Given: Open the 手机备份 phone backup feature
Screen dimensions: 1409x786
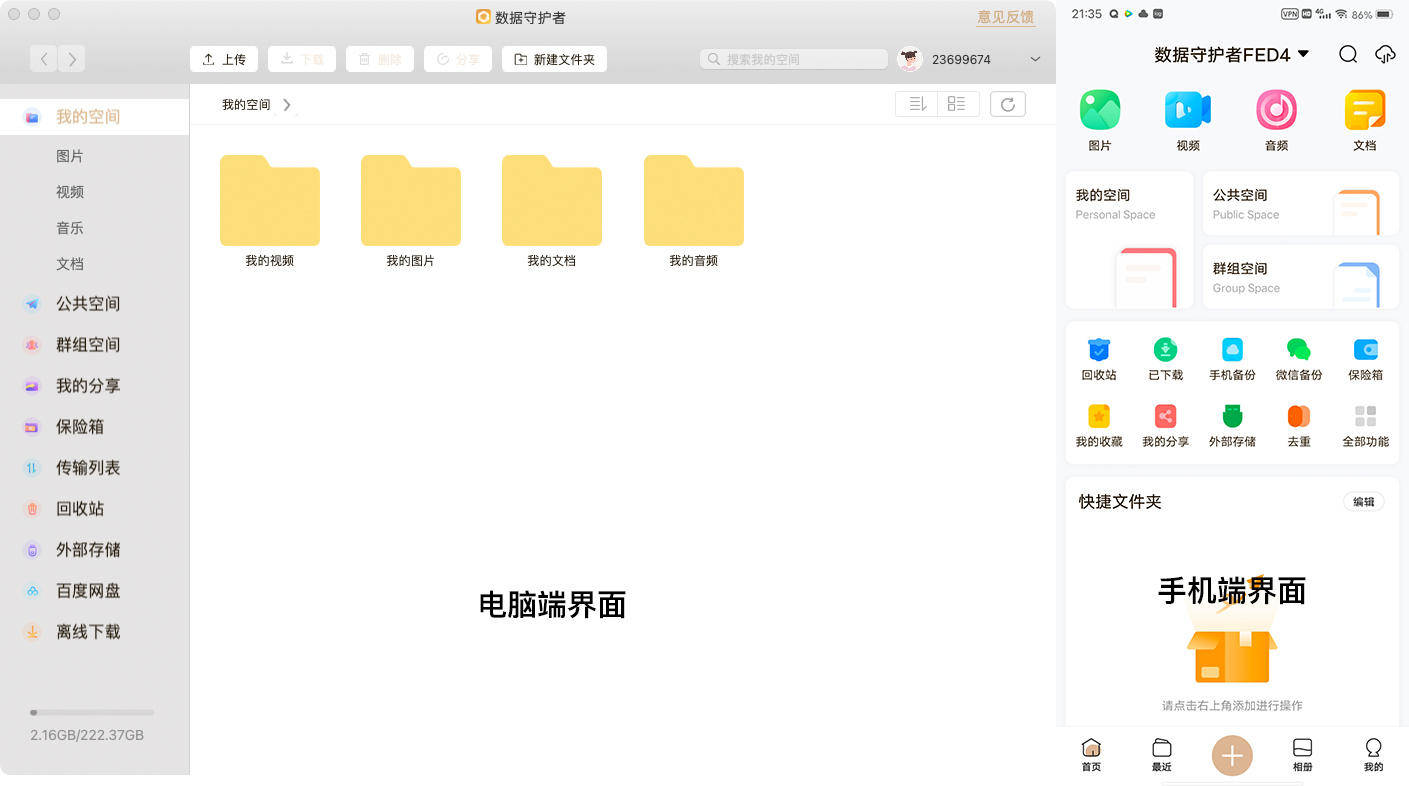Looking at the screenshot, I should tap(1232, 358).
